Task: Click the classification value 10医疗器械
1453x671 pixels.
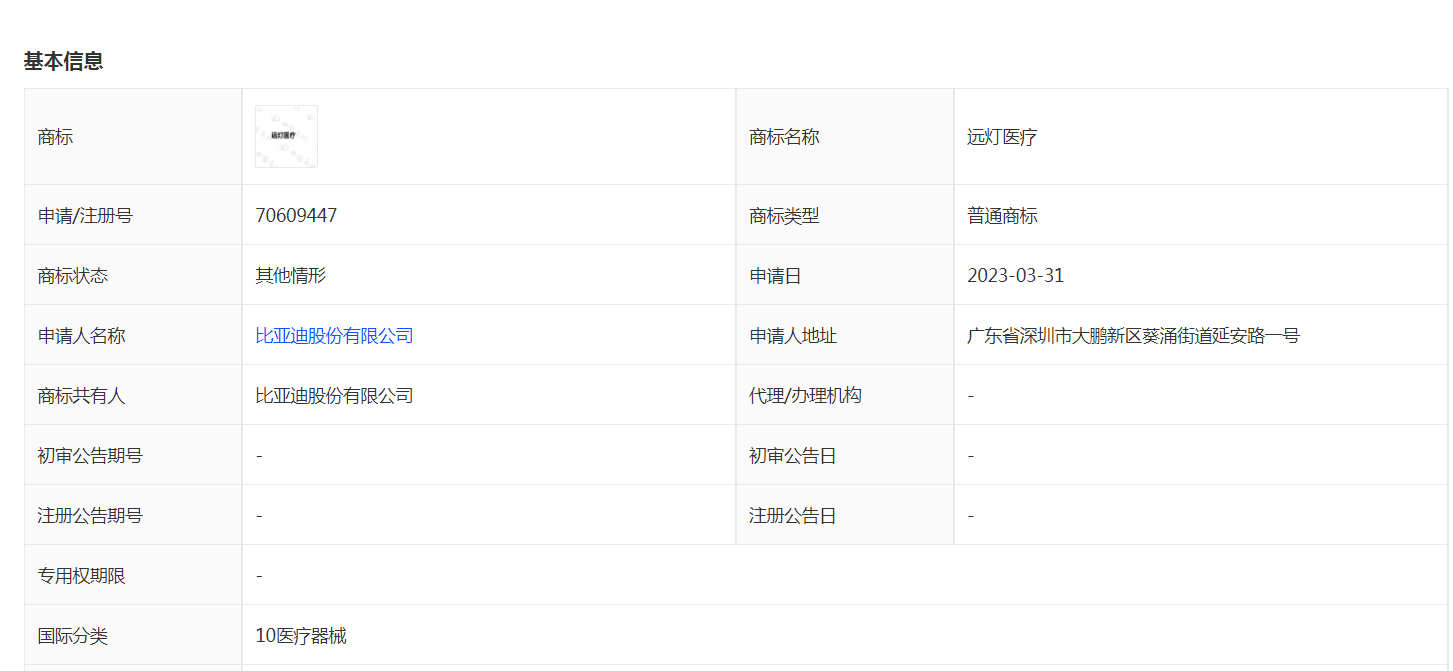Action: click(x=301, y=636)
